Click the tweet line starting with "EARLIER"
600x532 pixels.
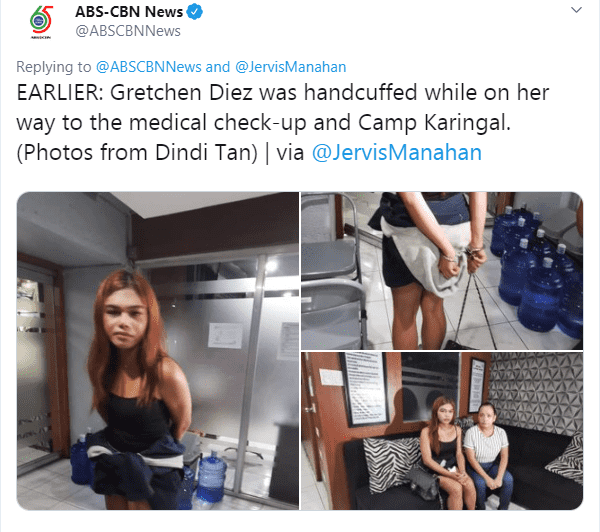click(x=283, y=93)
